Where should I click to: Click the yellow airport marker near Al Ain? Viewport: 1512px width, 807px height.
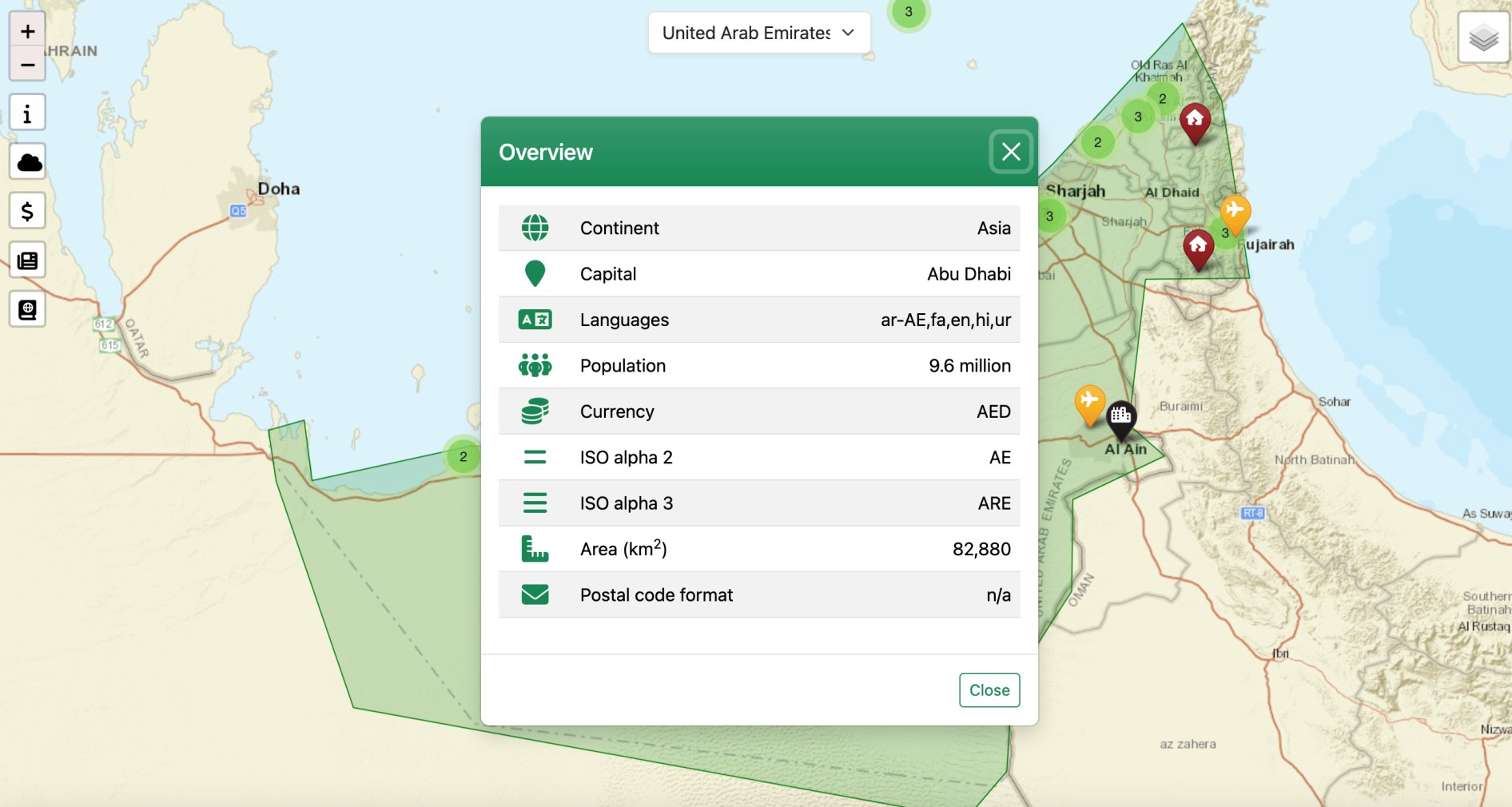click(x=1089, y=401)
